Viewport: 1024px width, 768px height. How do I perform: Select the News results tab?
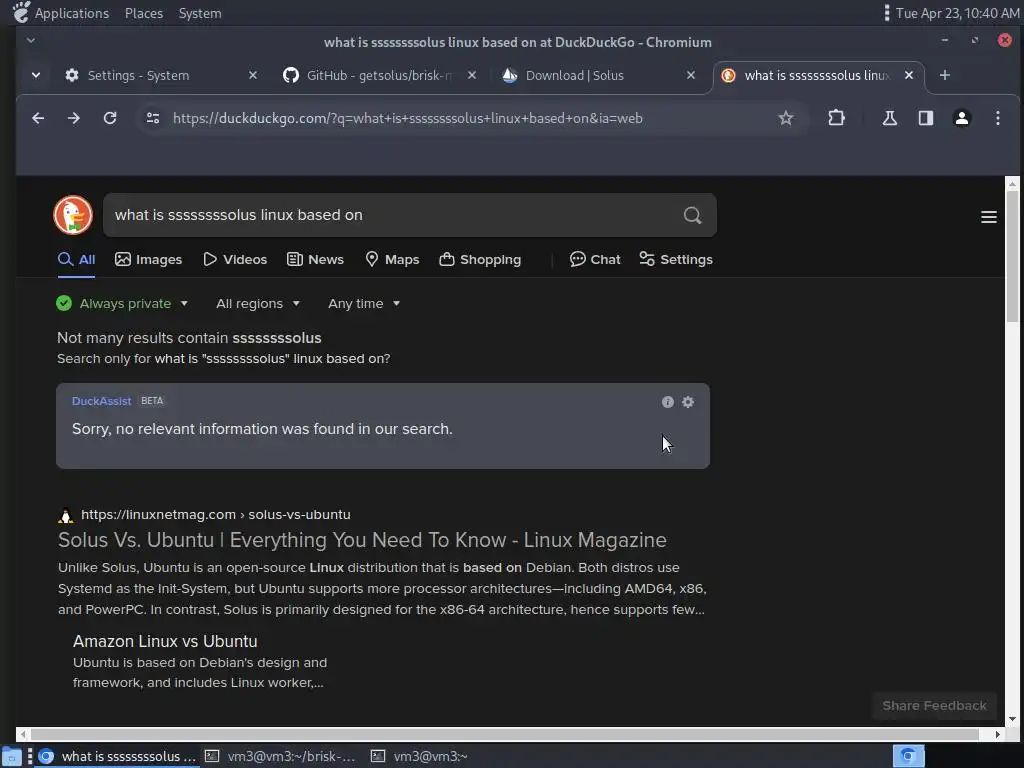point(315,260)
